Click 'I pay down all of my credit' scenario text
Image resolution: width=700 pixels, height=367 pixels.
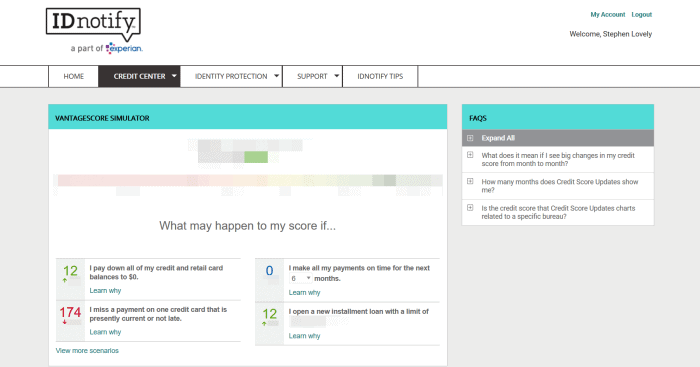tap(156, 272)
